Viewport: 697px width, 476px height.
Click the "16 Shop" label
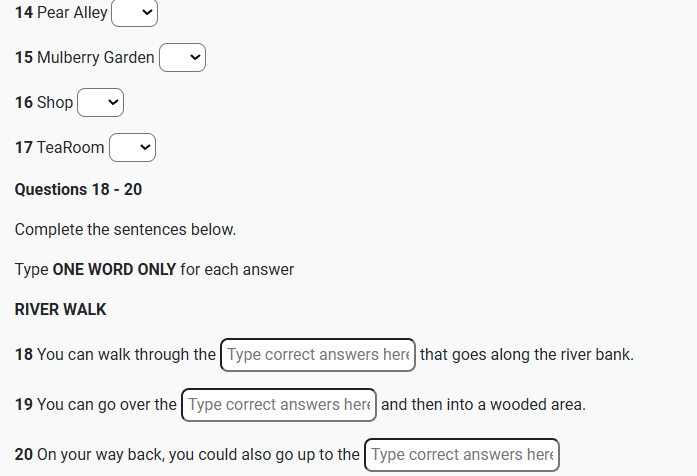point(44,103)
